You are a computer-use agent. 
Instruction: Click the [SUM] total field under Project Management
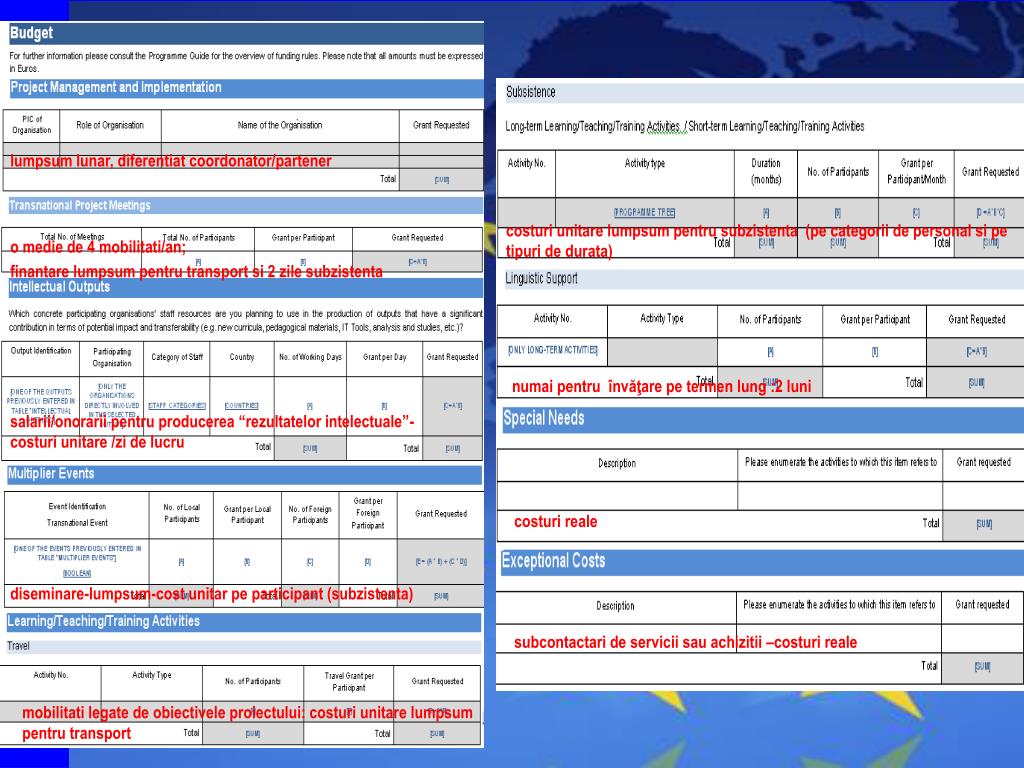(x=441, y=180)
